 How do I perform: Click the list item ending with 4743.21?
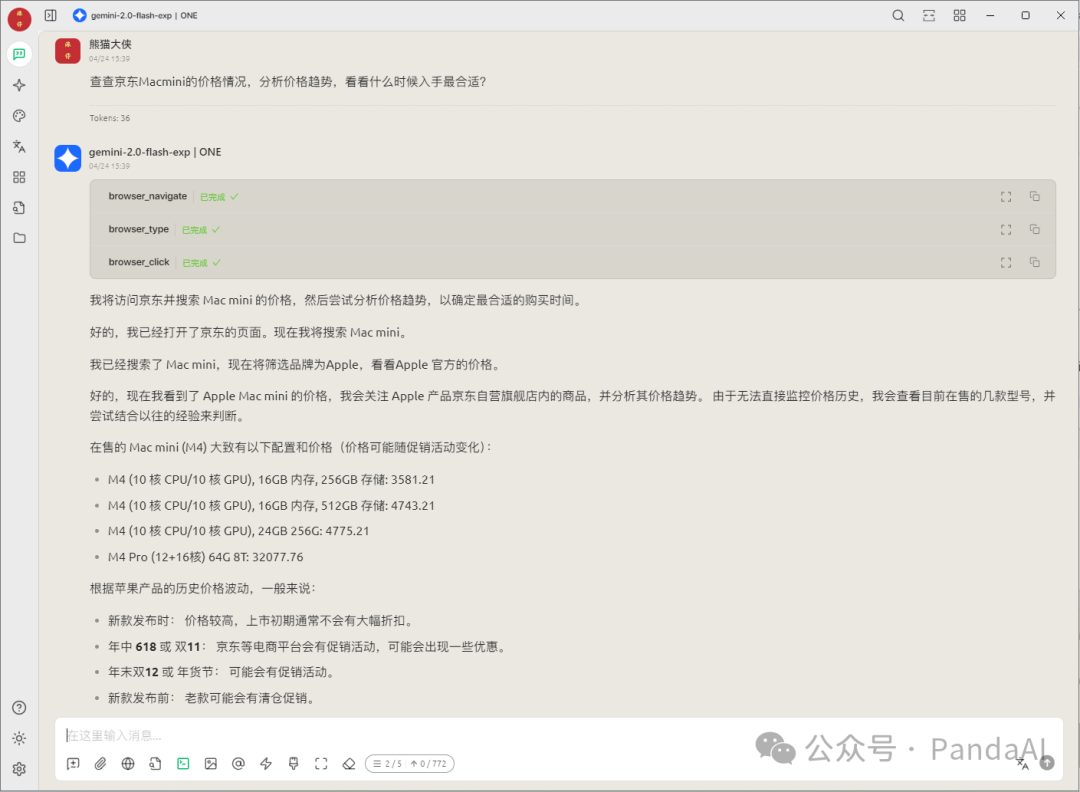271,506
